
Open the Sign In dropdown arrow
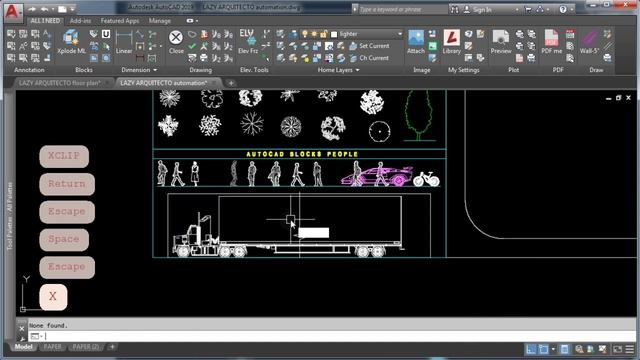(517, 9)
